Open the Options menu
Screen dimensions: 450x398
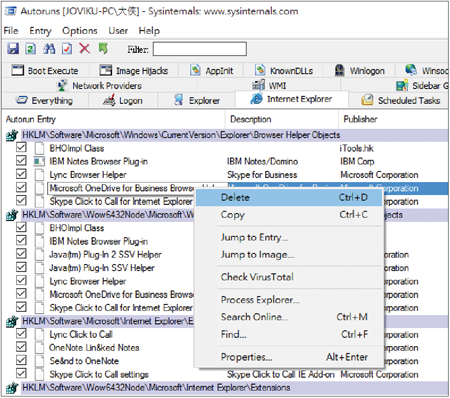pos(80,31)
